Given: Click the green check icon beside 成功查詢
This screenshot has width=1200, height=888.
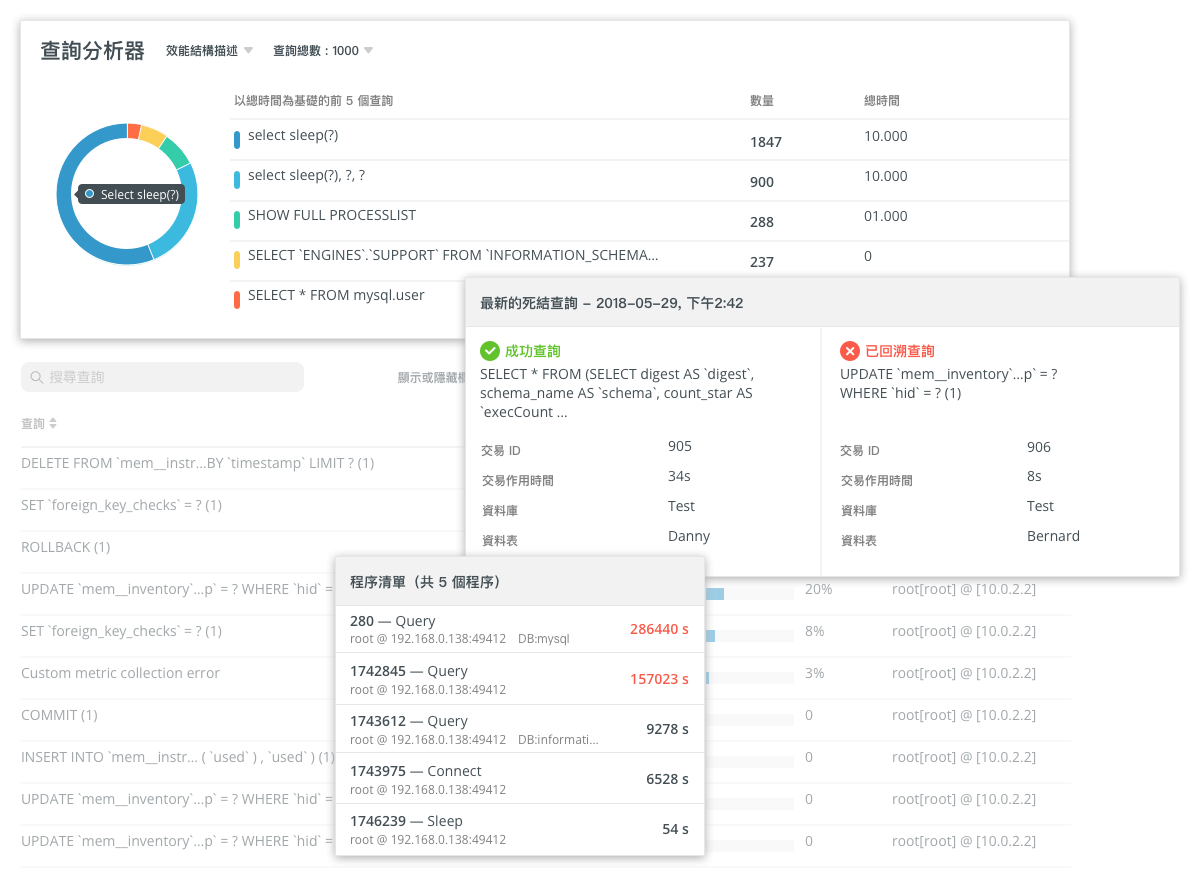Looking at the screenshot, I should tap(489, 351).
